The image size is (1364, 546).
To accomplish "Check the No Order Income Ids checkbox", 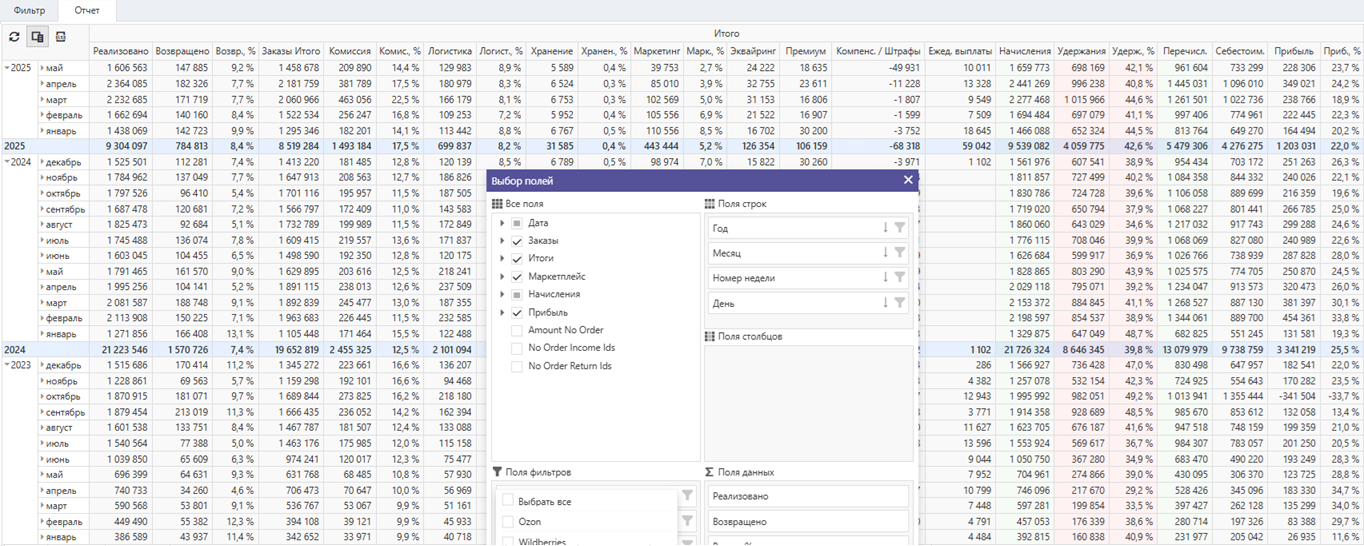I will [517, 348].
